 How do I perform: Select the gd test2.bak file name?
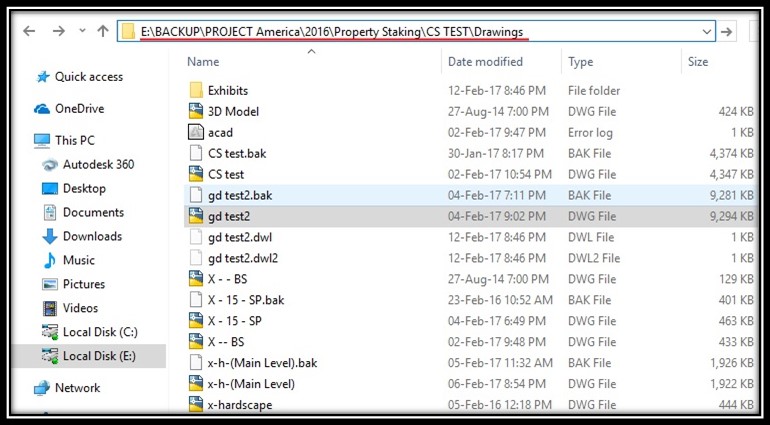240,195
